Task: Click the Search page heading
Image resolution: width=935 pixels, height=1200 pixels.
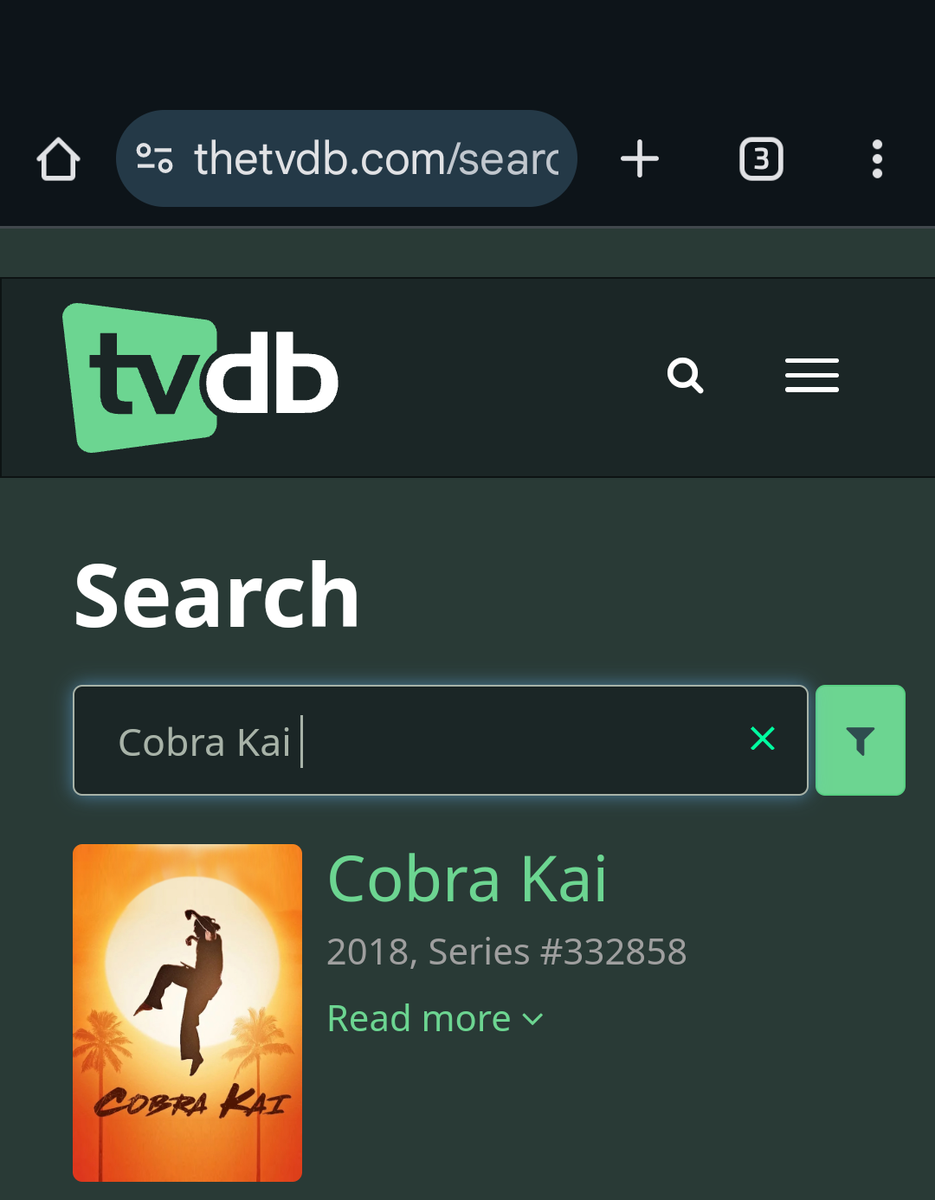Action: [x=217, y=595]
